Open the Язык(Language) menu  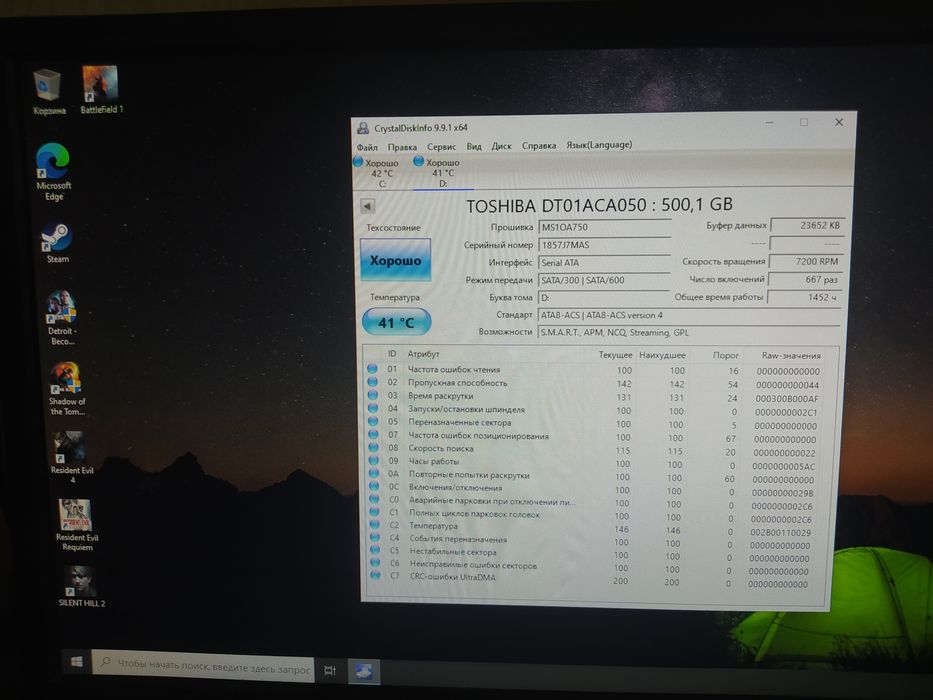pos(599,145)
